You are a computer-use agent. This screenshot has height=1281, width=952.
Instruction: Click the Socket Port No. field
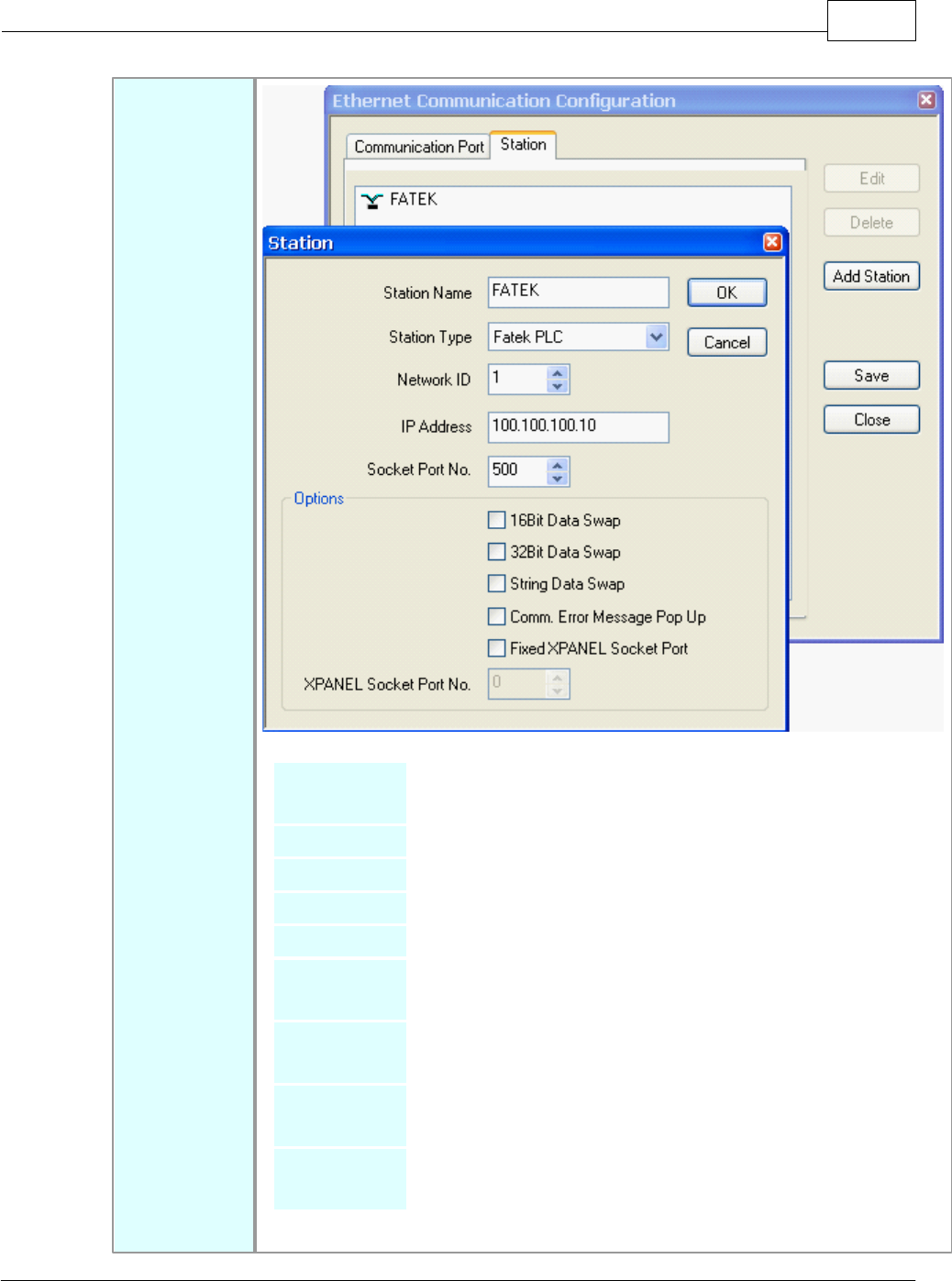(517, 470)
